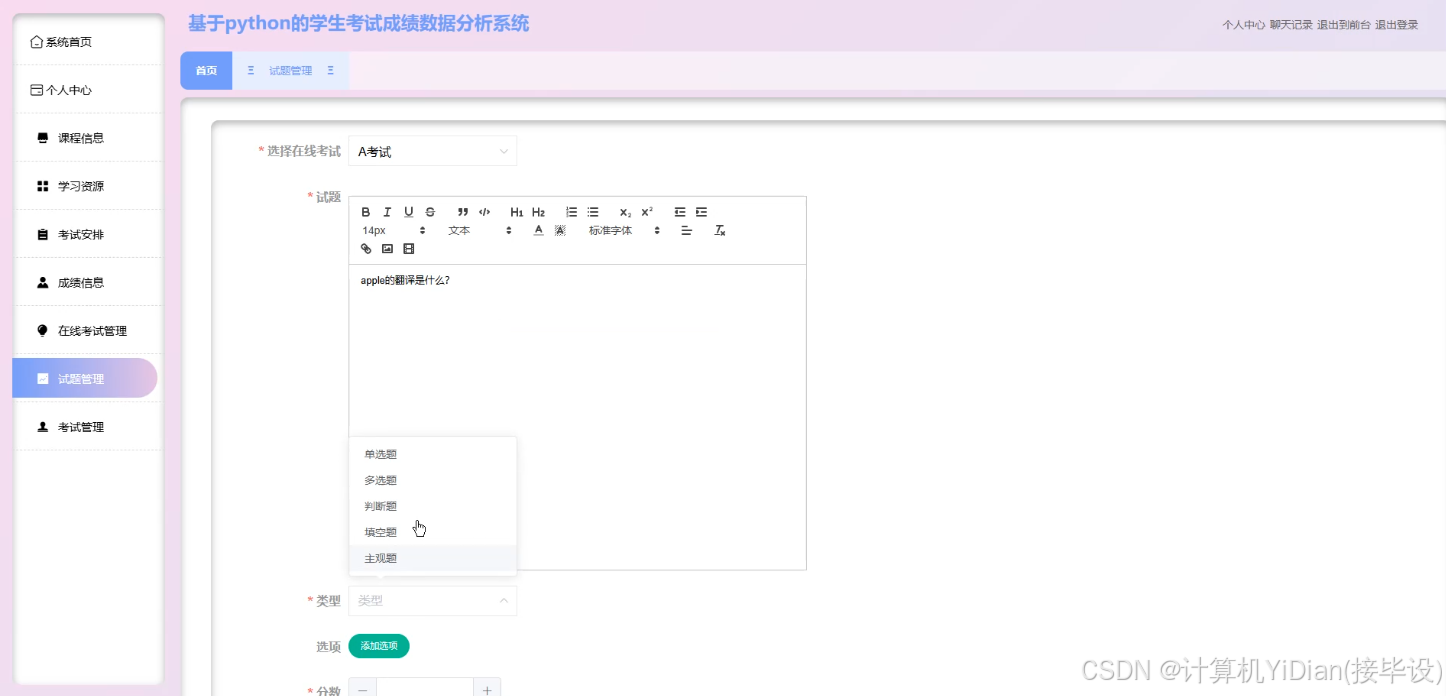
Task: Open the code view icon in the editor
Action: tap(485, 211)
